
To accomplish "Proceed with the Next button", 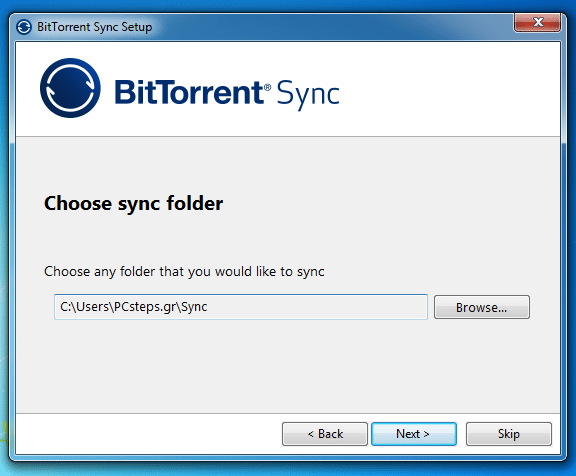I will (x=414, y=434).
